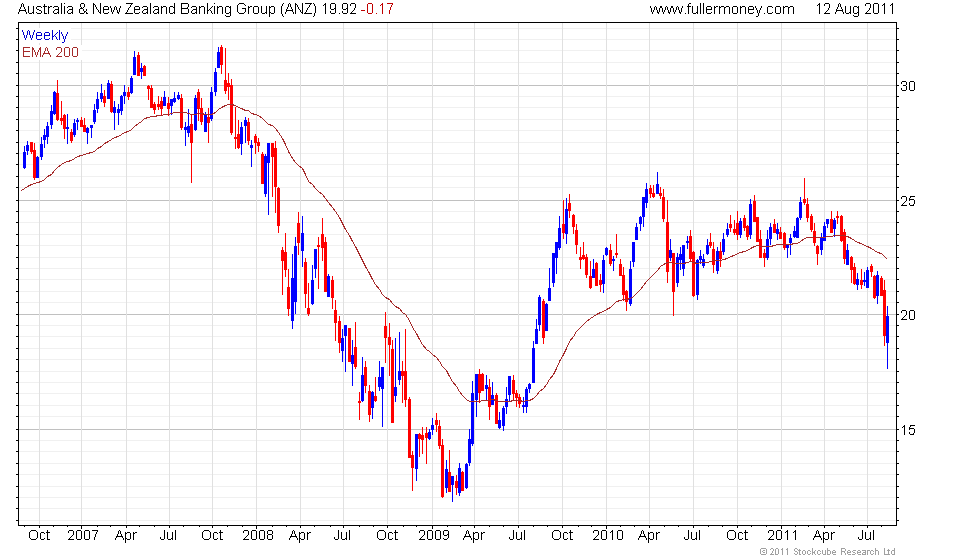
Task: Click the '2010' year label on time axis
Action: [x=608, y=536]
